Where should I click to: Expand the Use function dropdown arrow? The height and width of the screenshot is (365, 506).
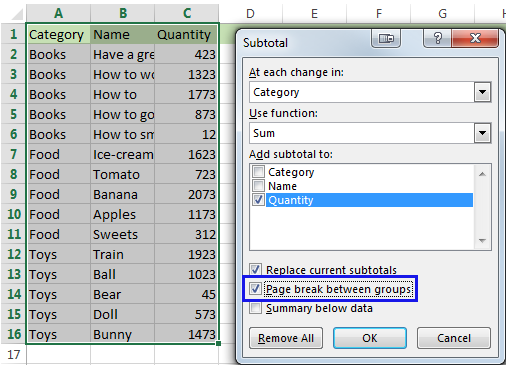[482, 133]
